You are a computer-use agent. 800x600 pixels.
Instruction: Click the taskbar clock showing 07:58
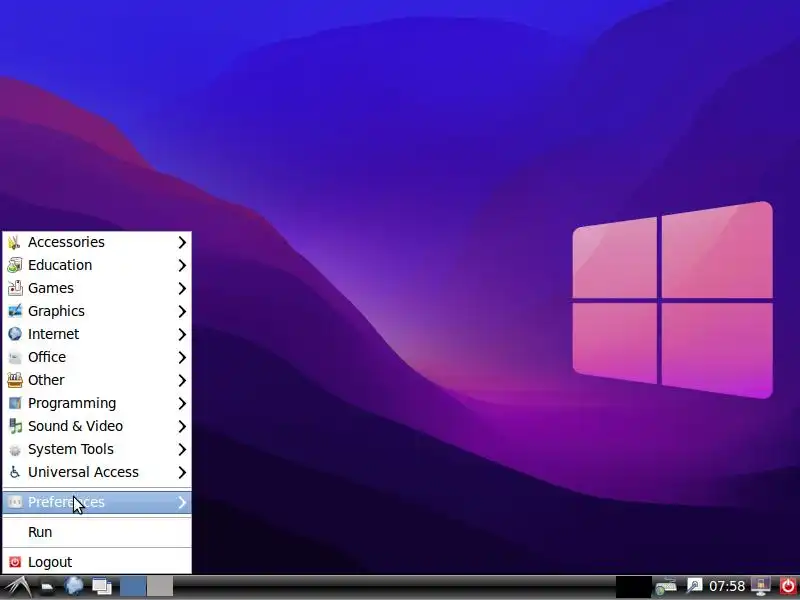coord(727,586)
